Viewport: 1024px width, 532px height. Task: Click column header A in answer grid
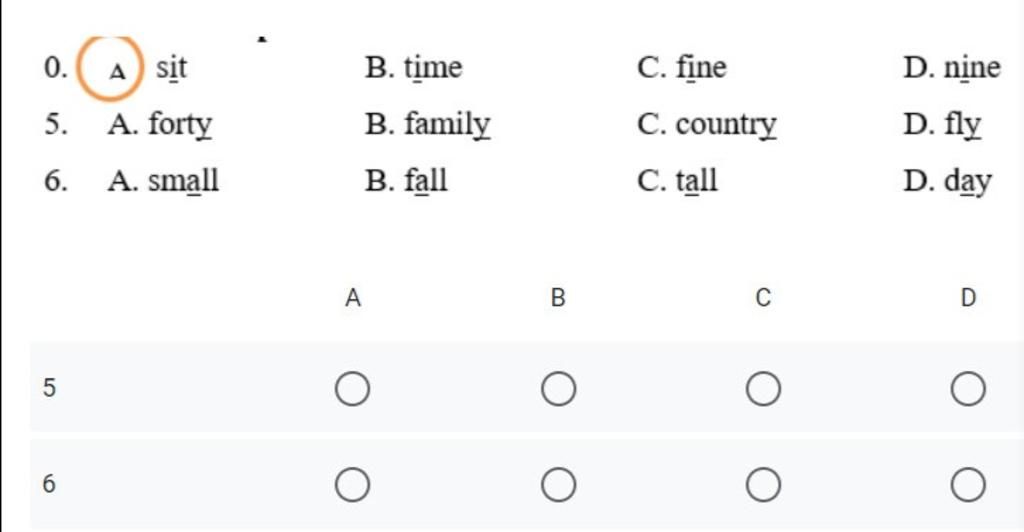click(353, 298)
